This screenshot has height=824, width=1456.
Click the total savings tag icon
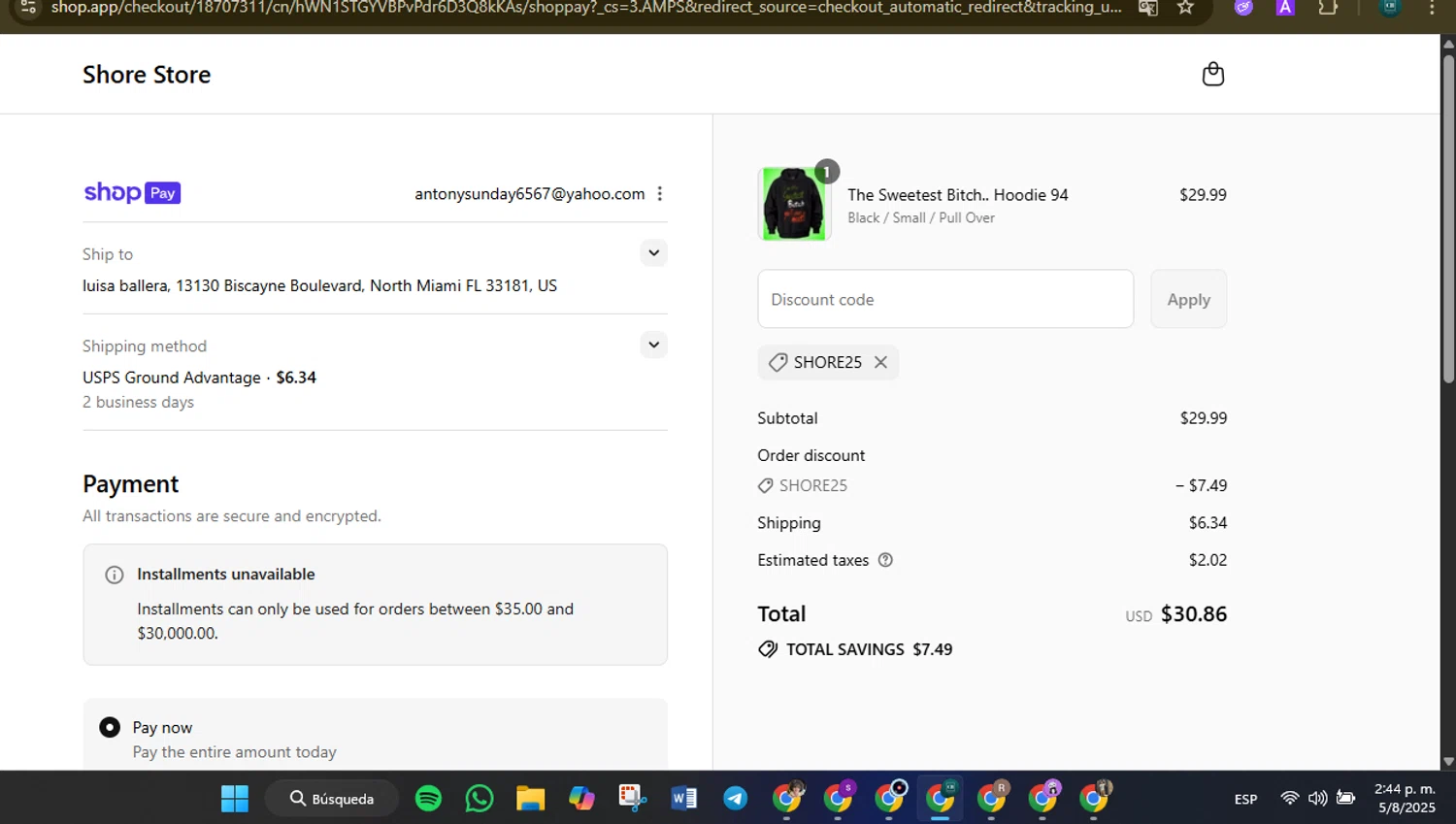pyautogui.click(x=768, y=649)
